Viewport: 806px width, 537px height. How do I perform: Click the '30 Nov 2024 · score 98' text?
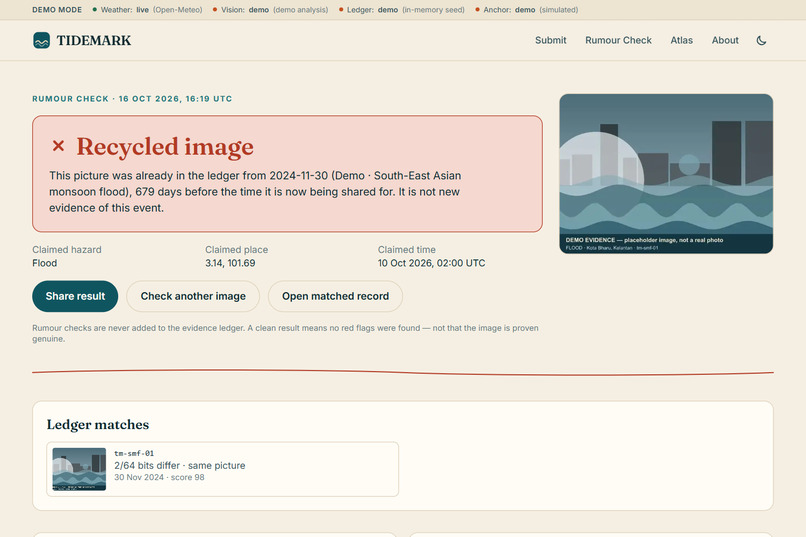tap(159, 477)
